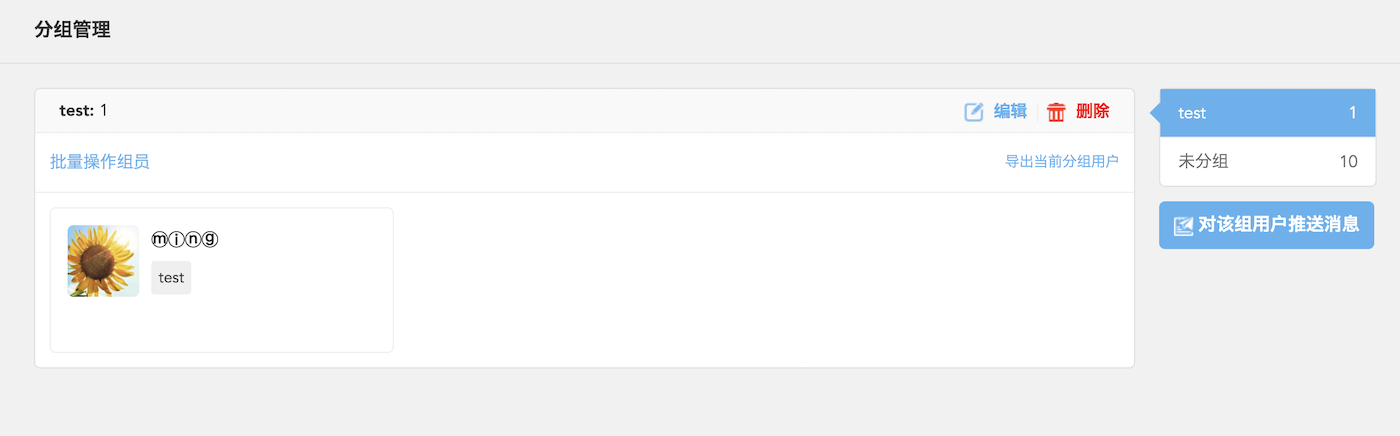Click the username ⓜⓘⓝⓖ
This screenshot has width=1400, height=436.
coord(185,240)
